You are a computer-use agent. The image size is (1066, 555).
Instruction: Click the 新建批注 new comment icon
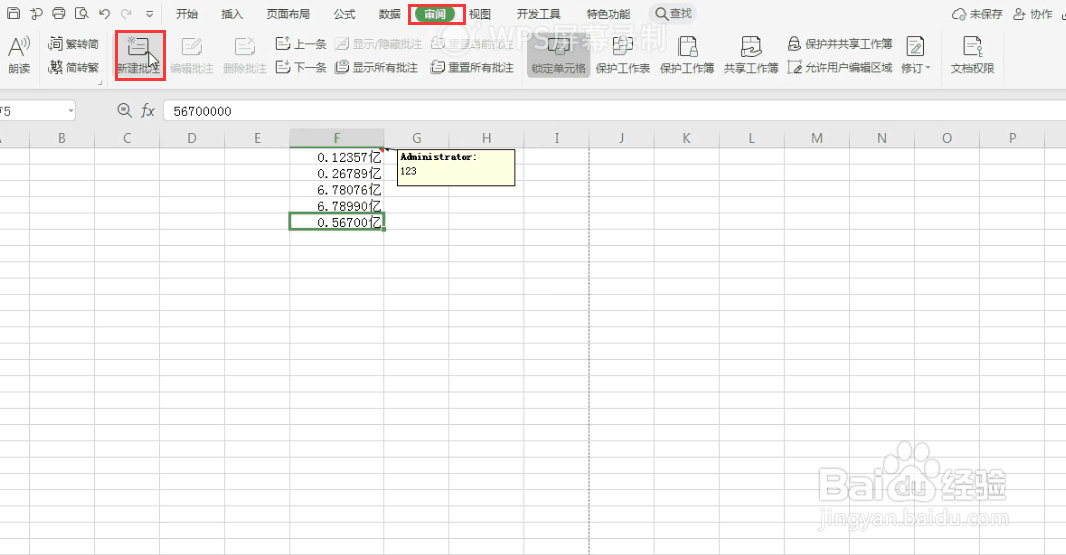pos(139,54)
